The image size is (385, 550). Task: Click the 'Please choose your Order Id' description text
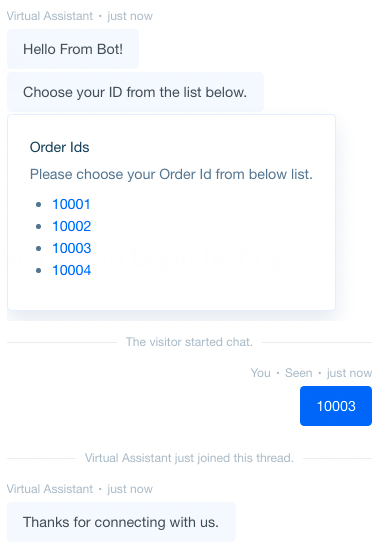point(171,174)
